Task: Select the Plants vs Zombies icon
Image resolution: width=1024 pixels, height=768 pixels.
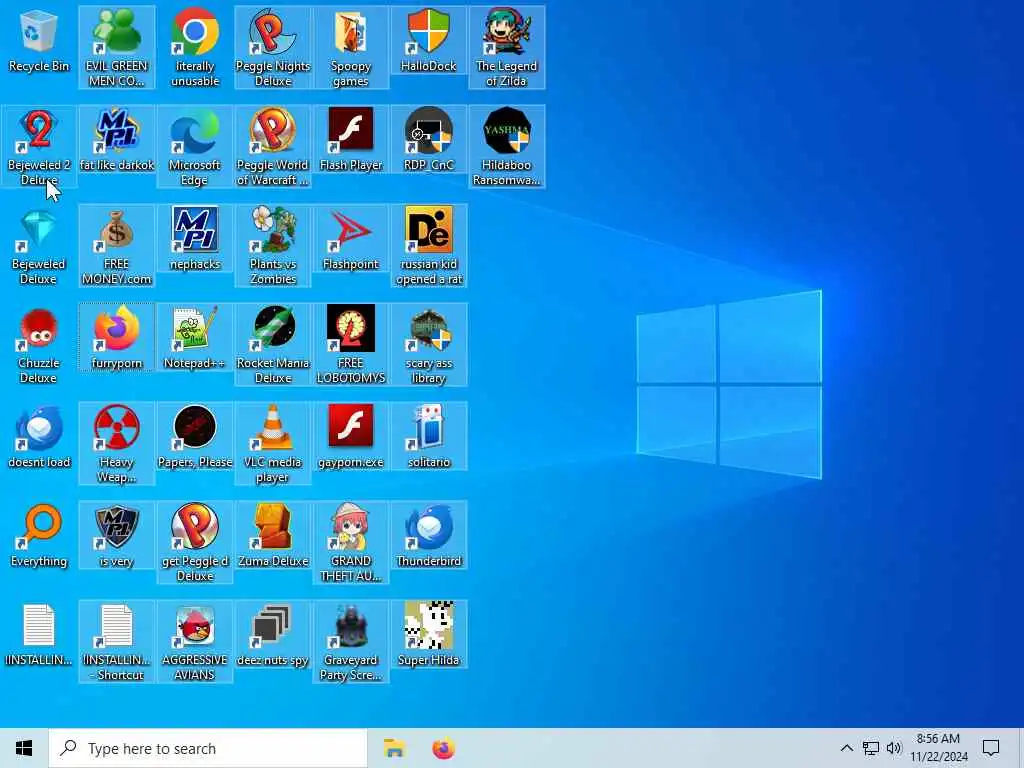Action: coord(273,246)
